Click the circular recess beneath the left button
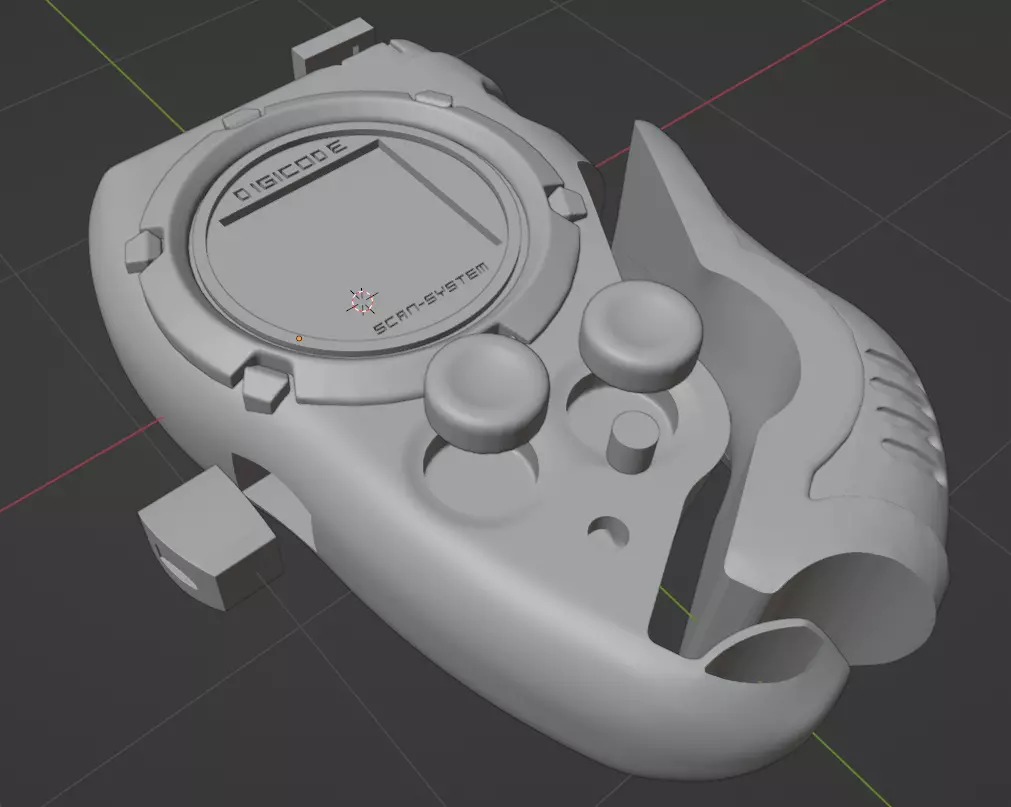 (x=480, y=476)
